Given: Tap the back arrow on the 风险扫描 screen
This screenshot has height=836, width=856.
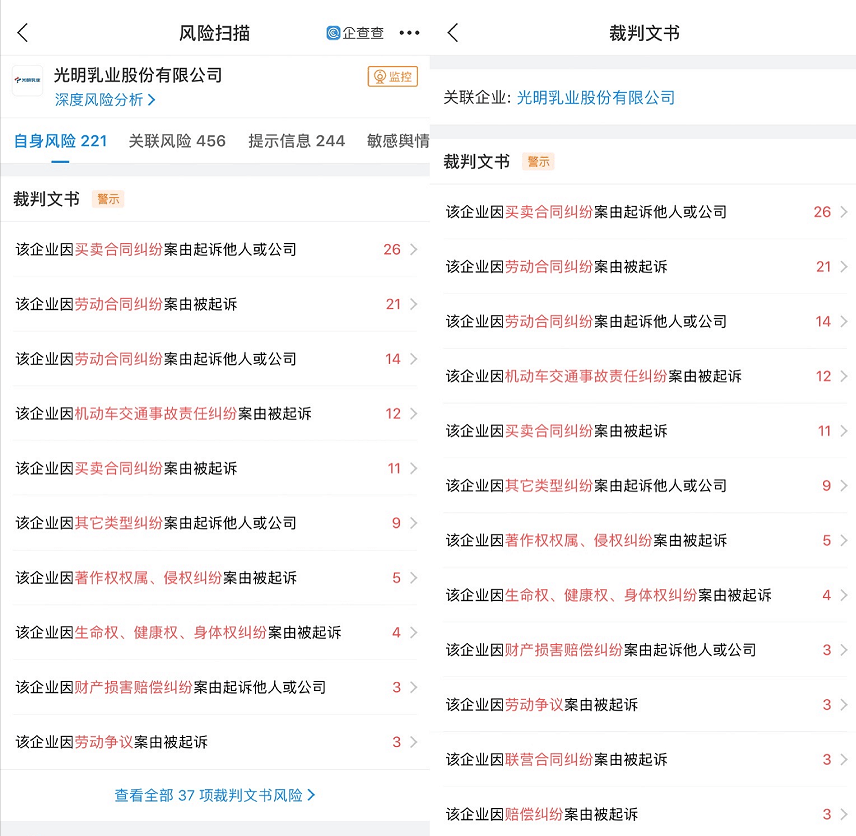Looking at the screenshot, I should pos(22,33).
